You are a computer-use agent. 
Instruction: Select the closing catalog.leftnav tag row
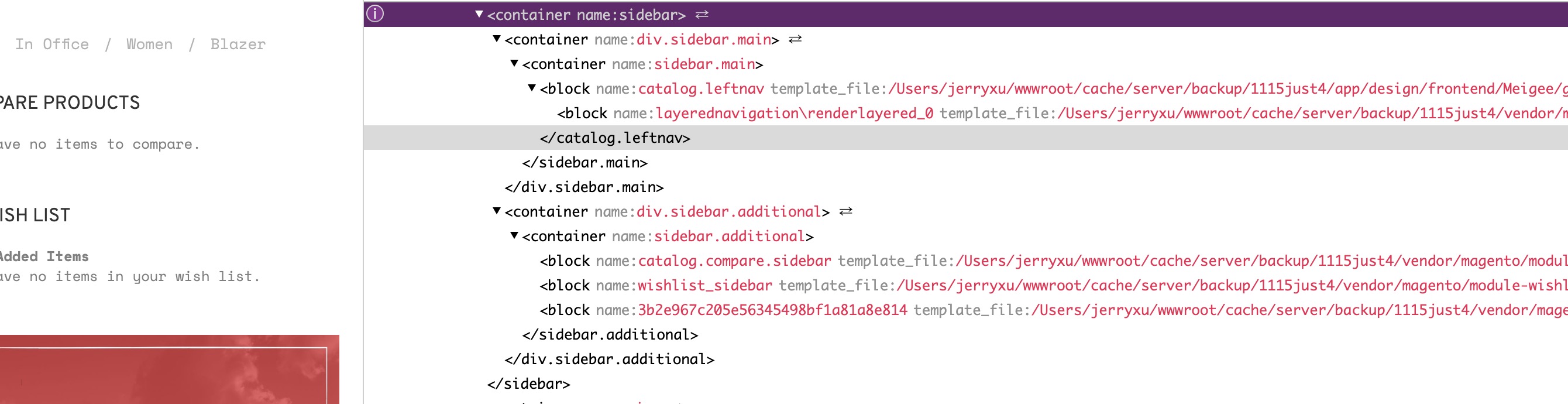[x=965, y=138]
